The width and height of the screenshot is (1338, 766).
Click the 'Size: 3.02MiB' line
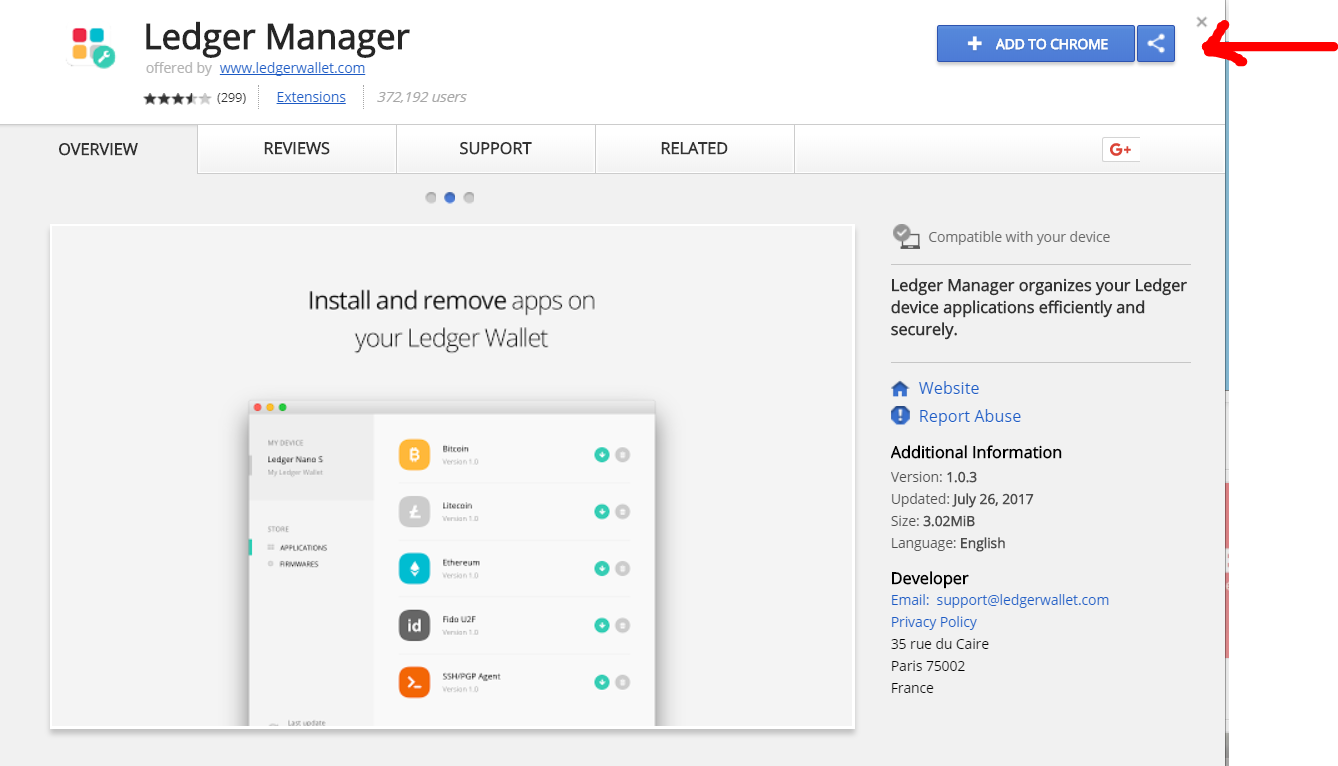933,521
